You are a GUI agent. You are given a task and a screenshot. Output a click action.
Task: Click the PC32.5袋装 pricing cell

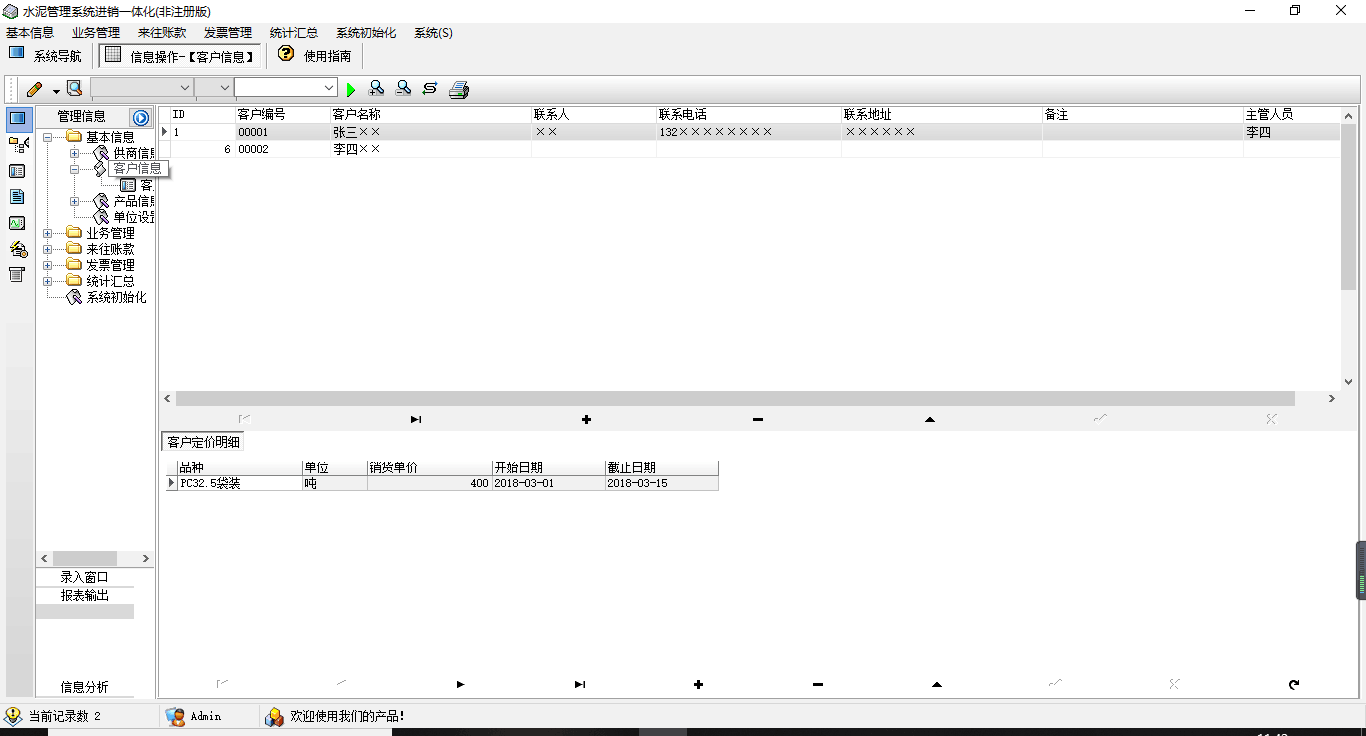click(x=239, y=483)
